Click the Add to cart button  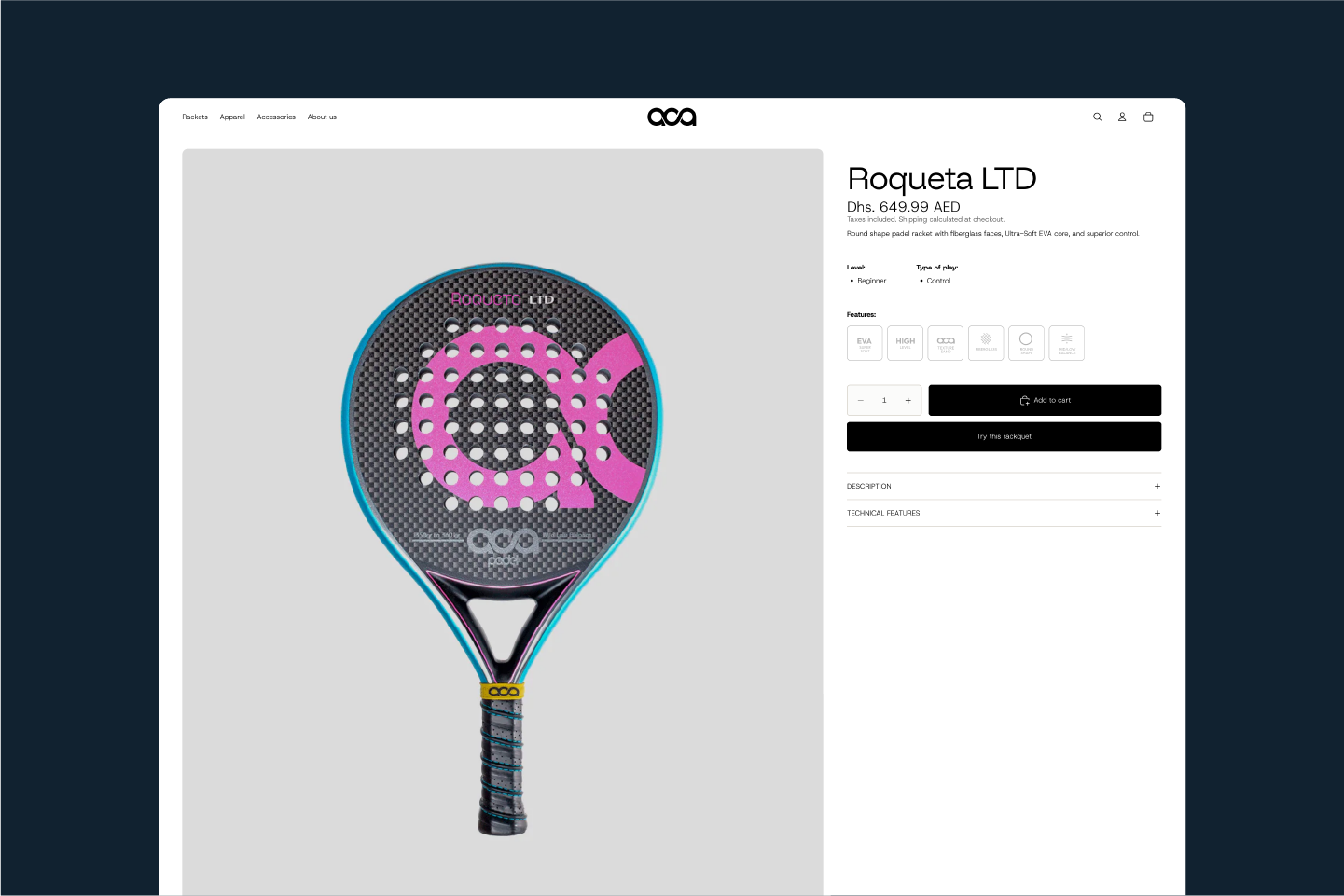(1045, 400)
